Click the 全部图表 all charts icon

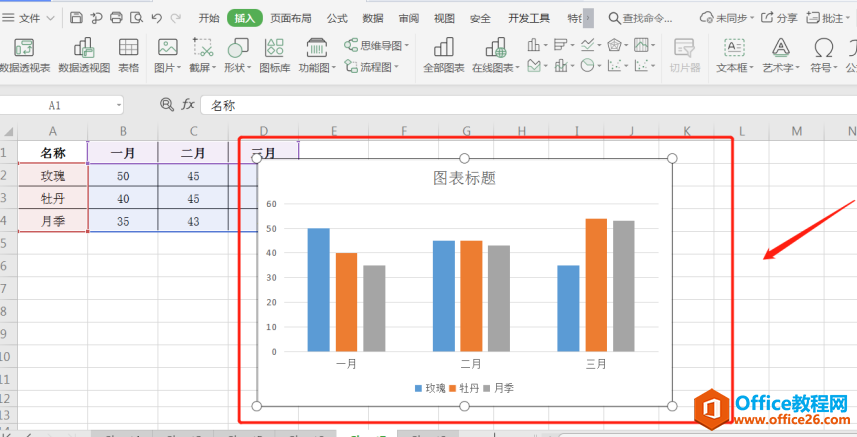tap(444, 48)
